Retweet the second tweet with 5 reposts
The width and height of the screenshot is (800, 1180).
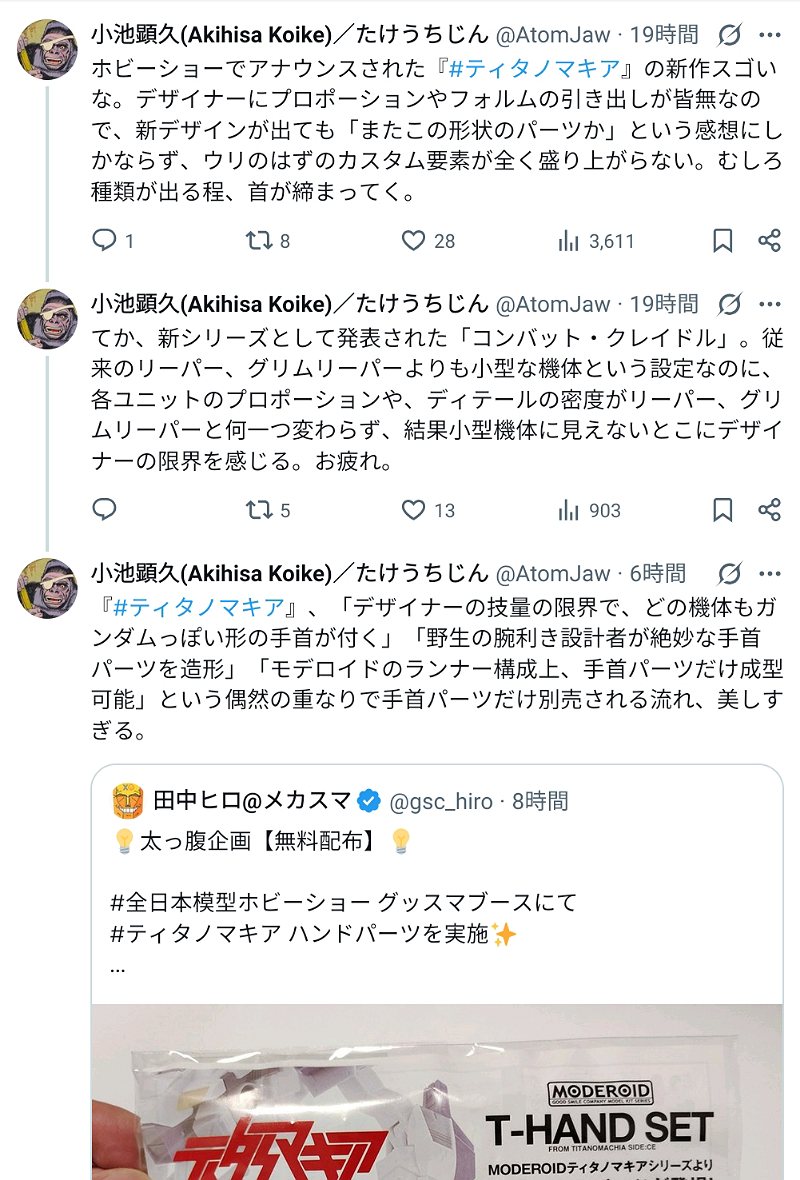point(259,510)
